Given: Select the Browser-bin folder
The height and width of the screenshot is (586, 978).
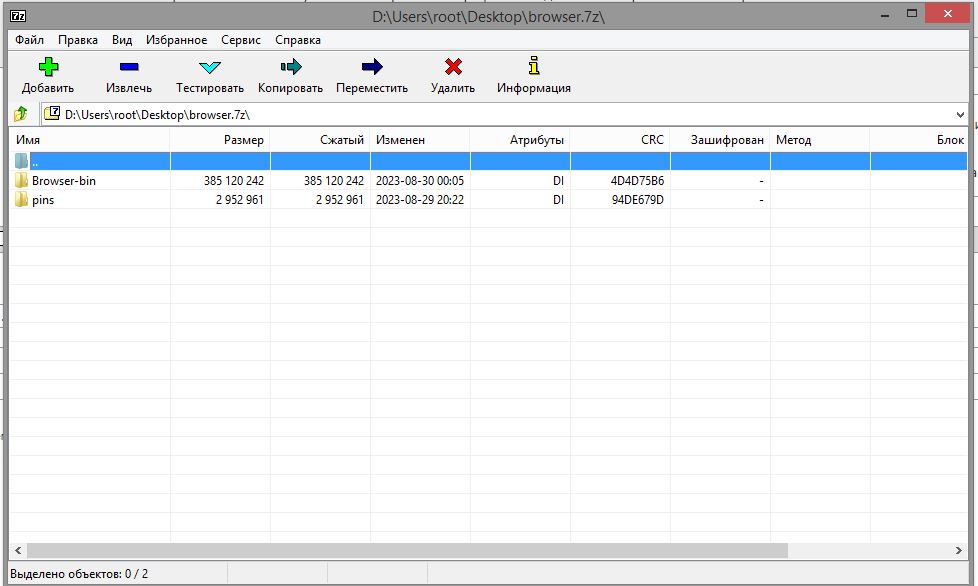Looking at the screenshot, I should [63, 181].
